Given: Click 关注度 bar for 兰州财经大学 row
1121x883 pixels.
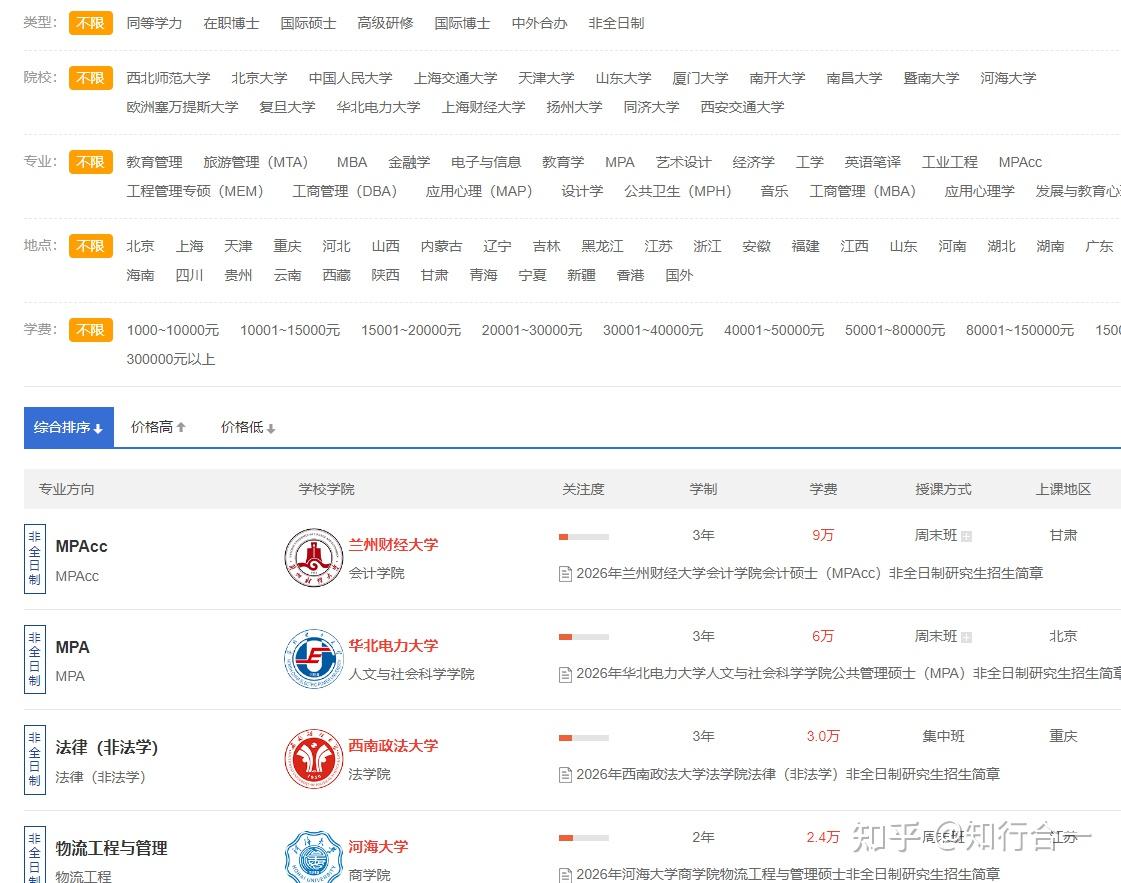Looking at the screenshot, I should pyautogui.click(x=584, y=536).
